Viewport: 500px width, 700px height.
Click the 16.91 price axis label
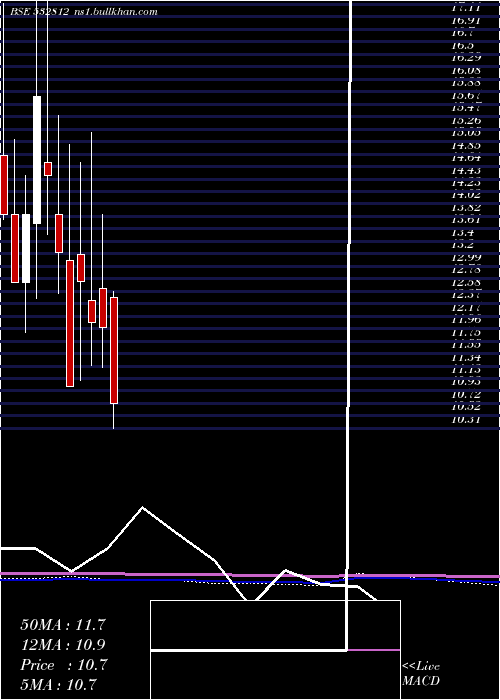(x=466, y=21)
